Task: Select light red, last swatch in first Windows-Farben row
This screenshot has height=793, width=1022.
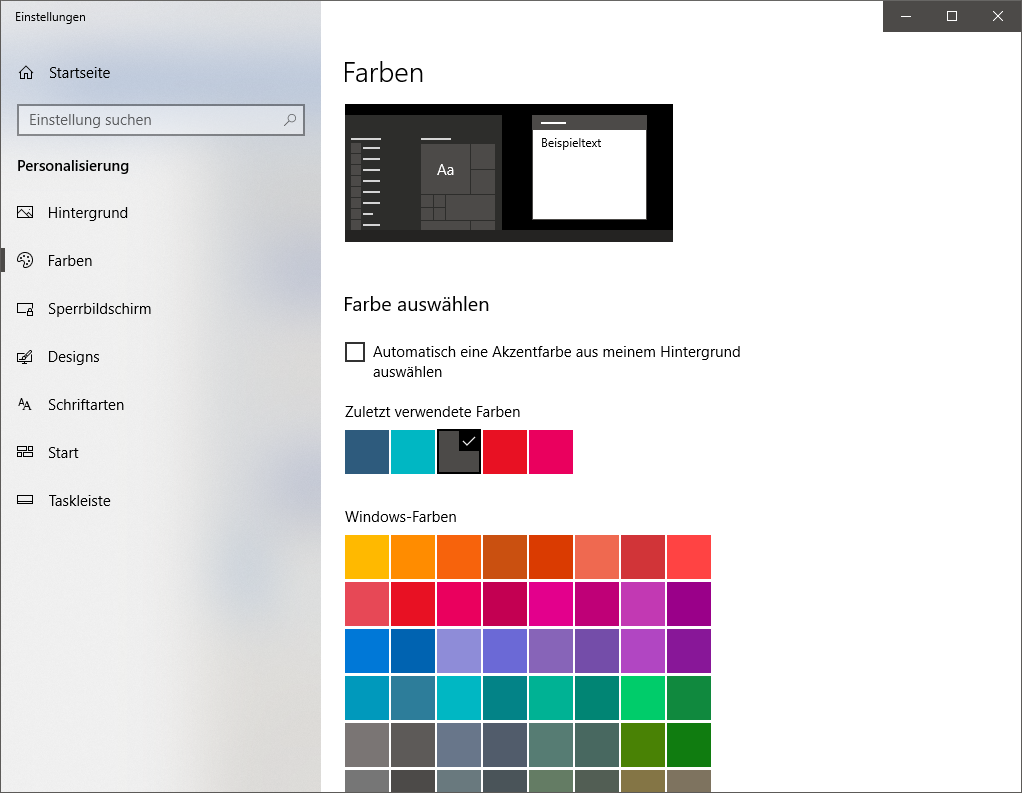Action: pyautogui.click(x=689, y=557)
